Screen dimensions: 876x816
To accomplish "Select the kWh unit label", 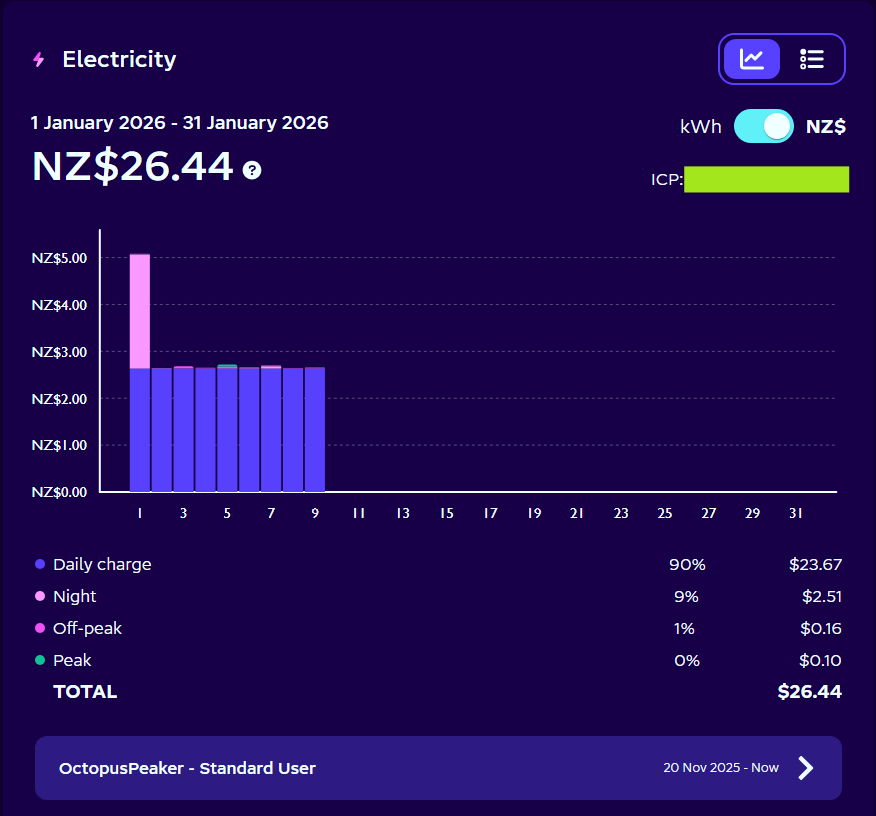I will click(700, 127).
